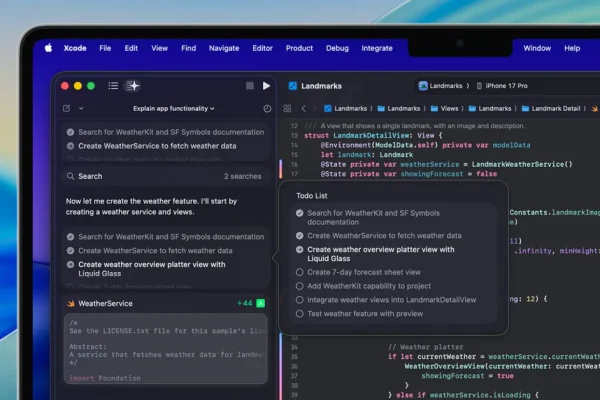Click the 2 searches label
The image size is (600, 400).
(243, 176)
